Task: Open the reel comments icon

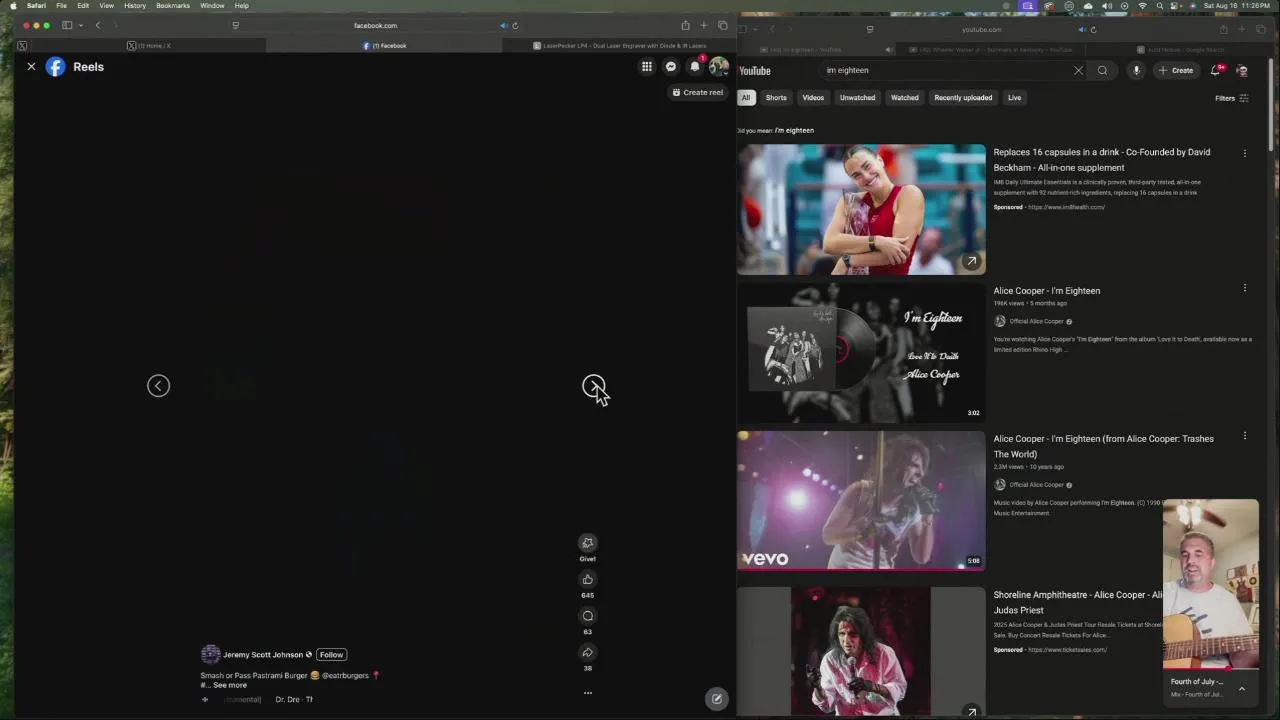Action: point(588,616)
